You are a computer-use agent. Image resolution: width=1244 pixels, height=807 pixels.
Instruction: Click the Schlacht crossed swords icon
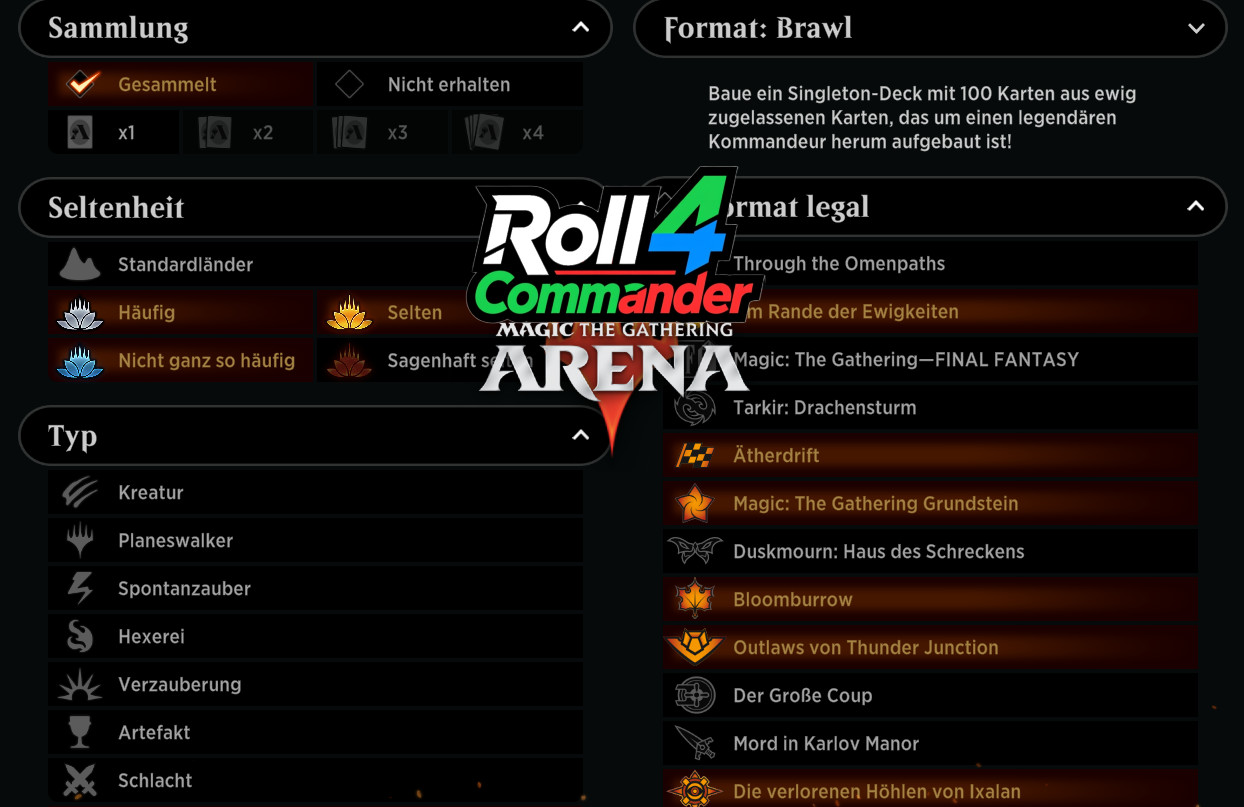coord(80,780)
